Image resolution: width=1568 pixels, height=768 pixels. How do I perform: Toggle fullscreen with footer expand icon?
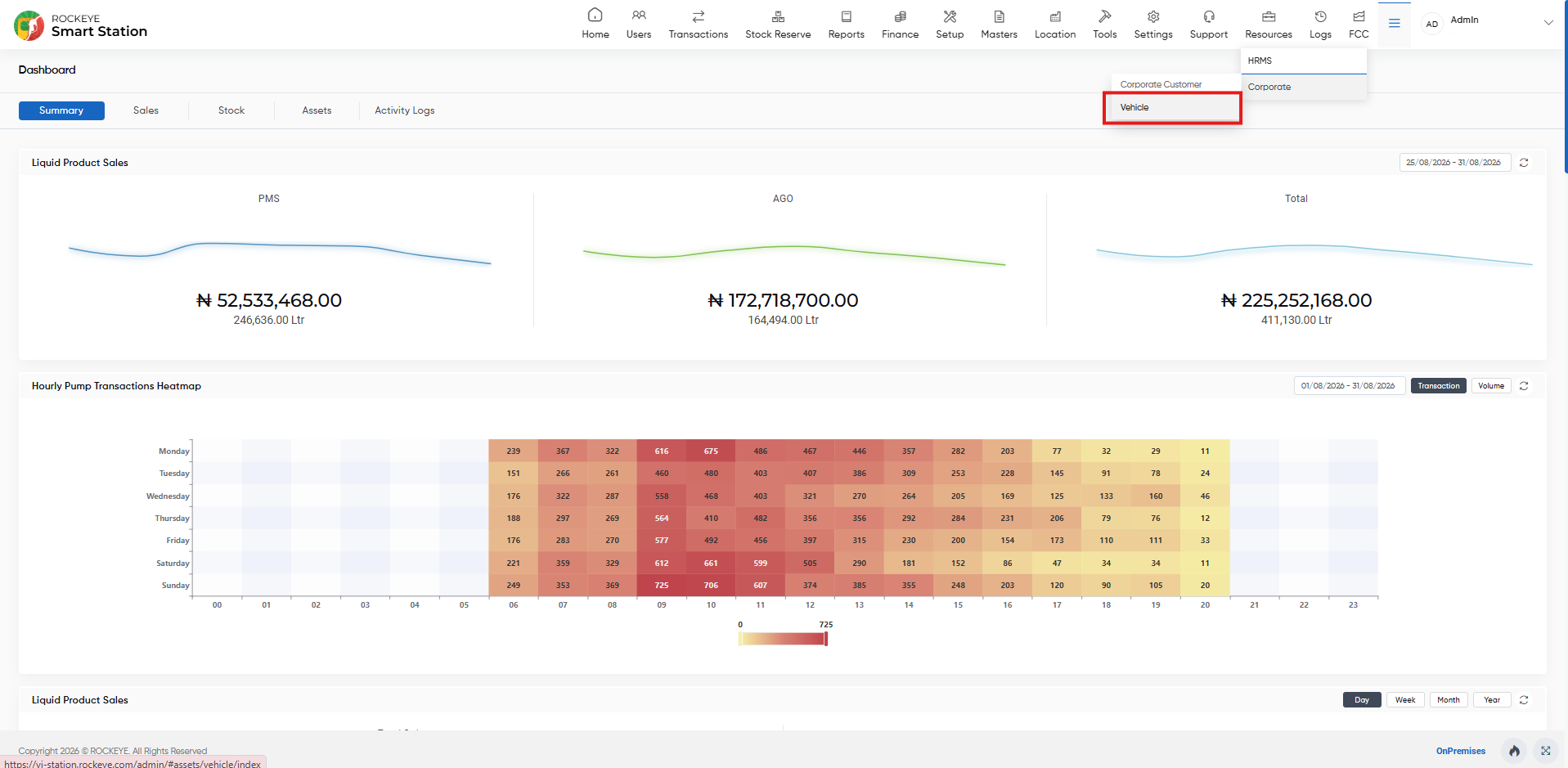(1545, 751)
